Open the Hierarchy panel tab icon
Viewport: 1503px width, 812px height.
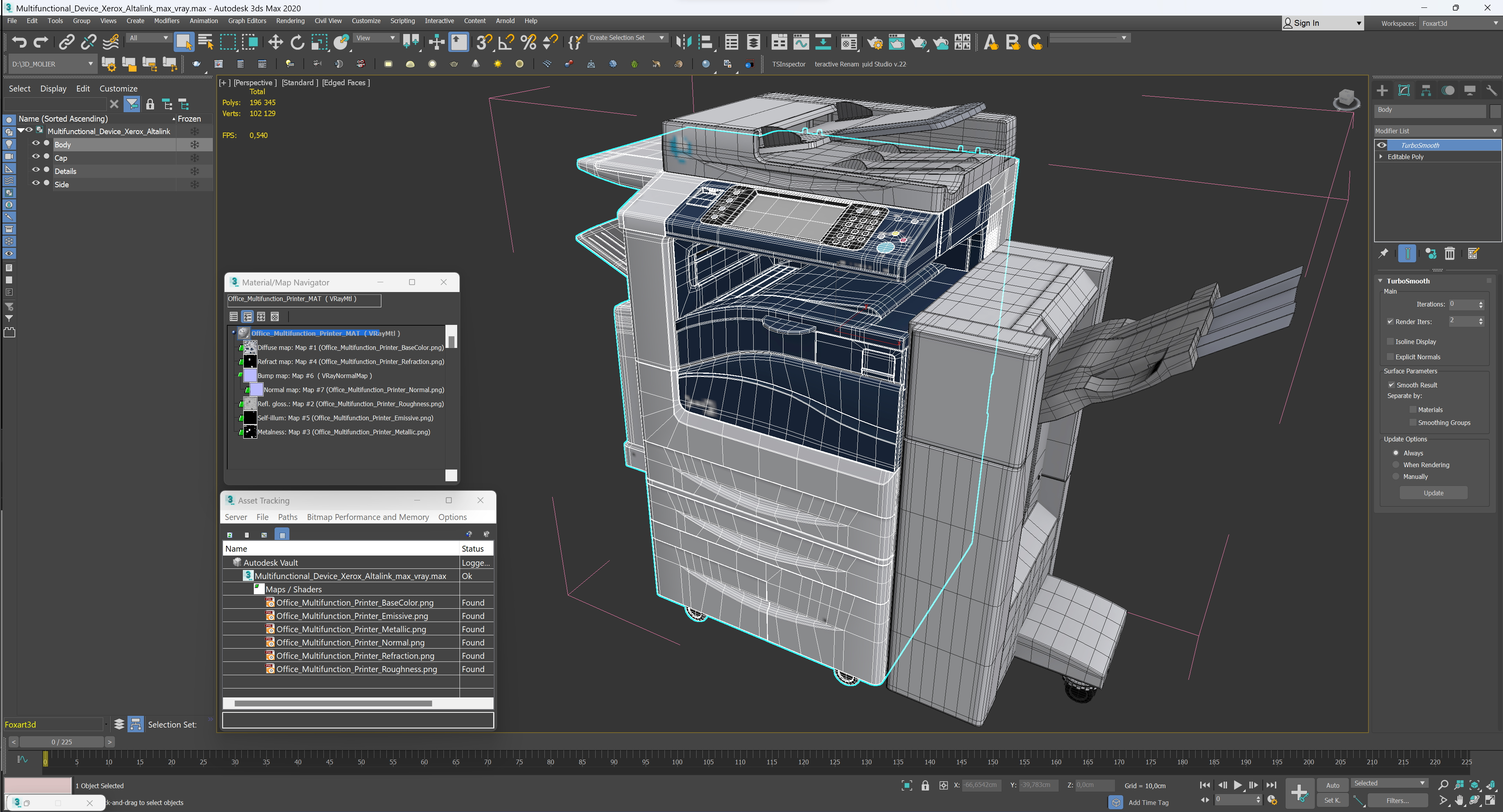(1426, 90)
